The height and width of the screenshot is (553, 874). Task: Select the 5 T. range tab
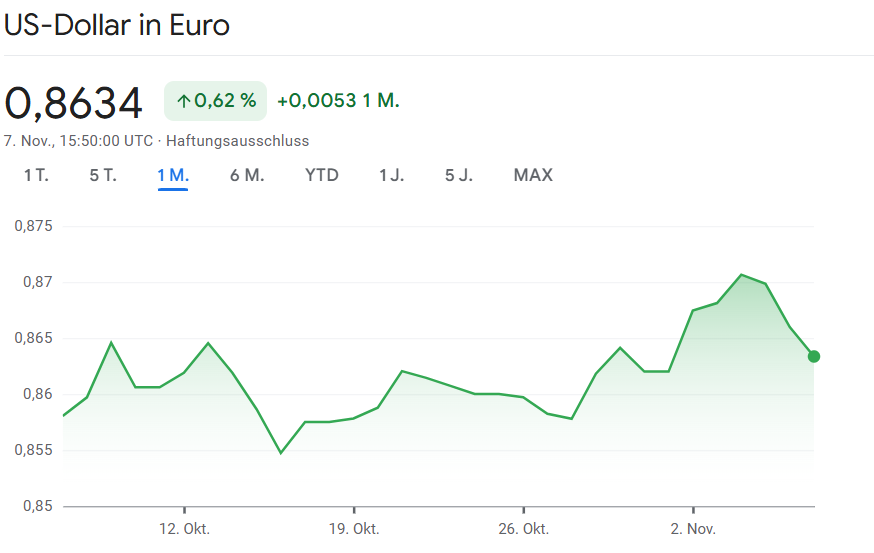coord(103,176)
